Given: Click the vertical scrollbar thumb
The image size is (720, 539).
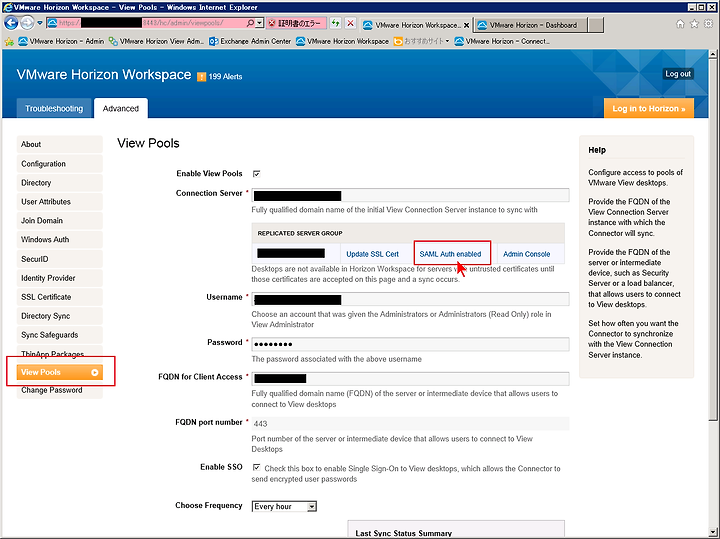Looking at the screenshot, I should tap(713, 239).
